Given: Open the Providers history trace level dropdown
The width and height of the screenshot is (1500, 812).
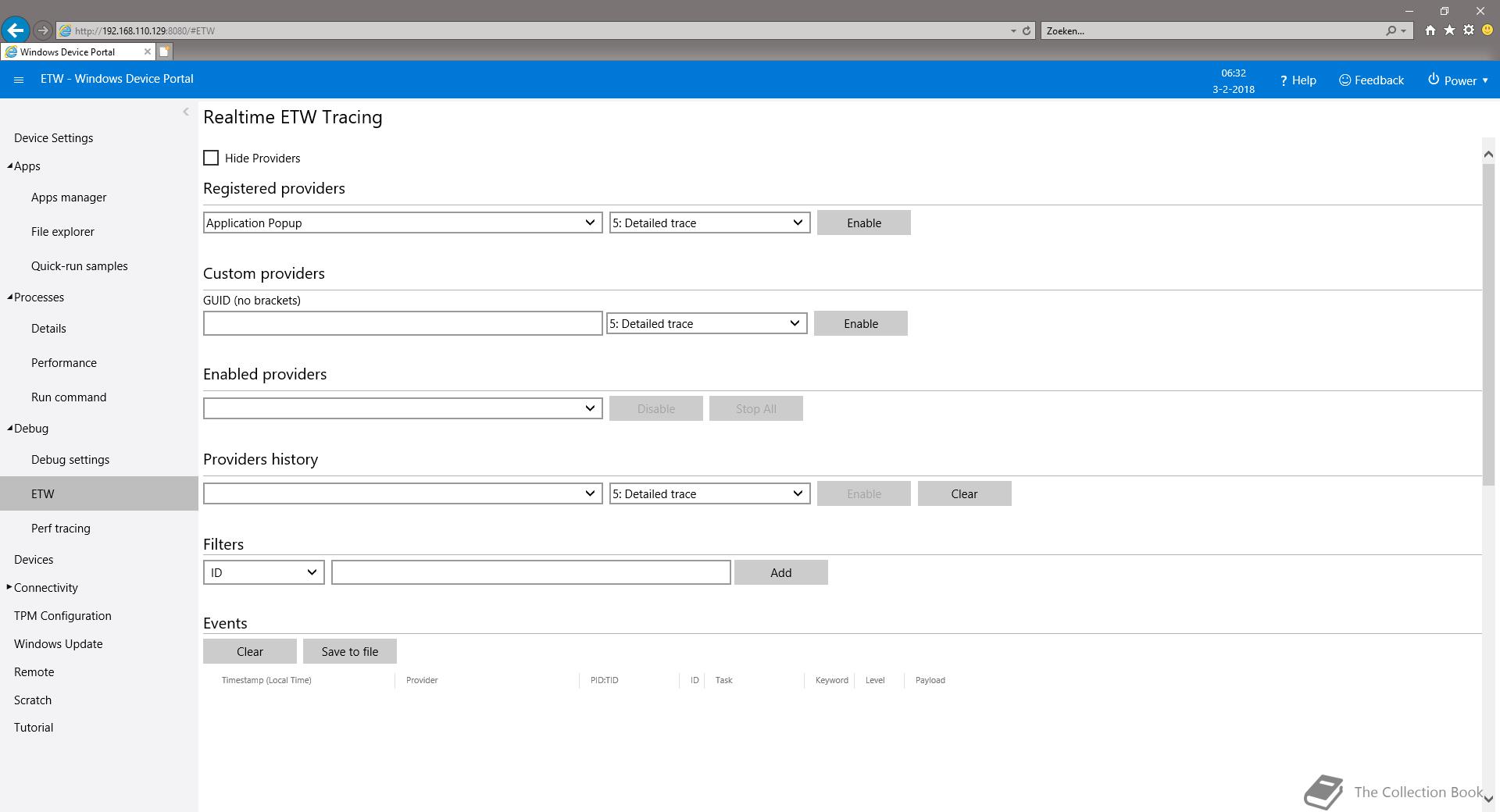Looking at the screenshot, I should coord(709,493).
